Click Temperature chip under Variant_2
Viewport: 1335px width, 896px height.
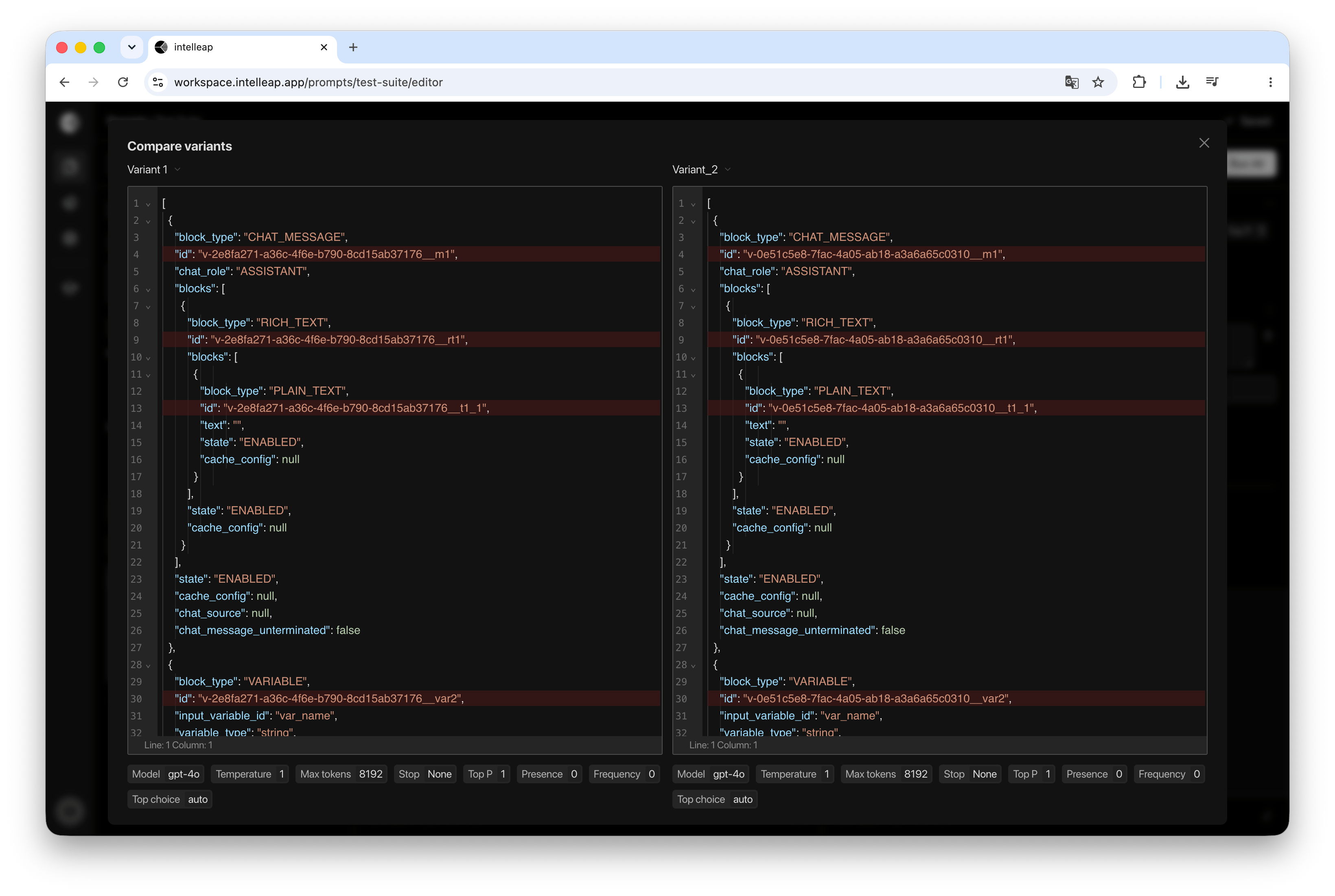795,774
